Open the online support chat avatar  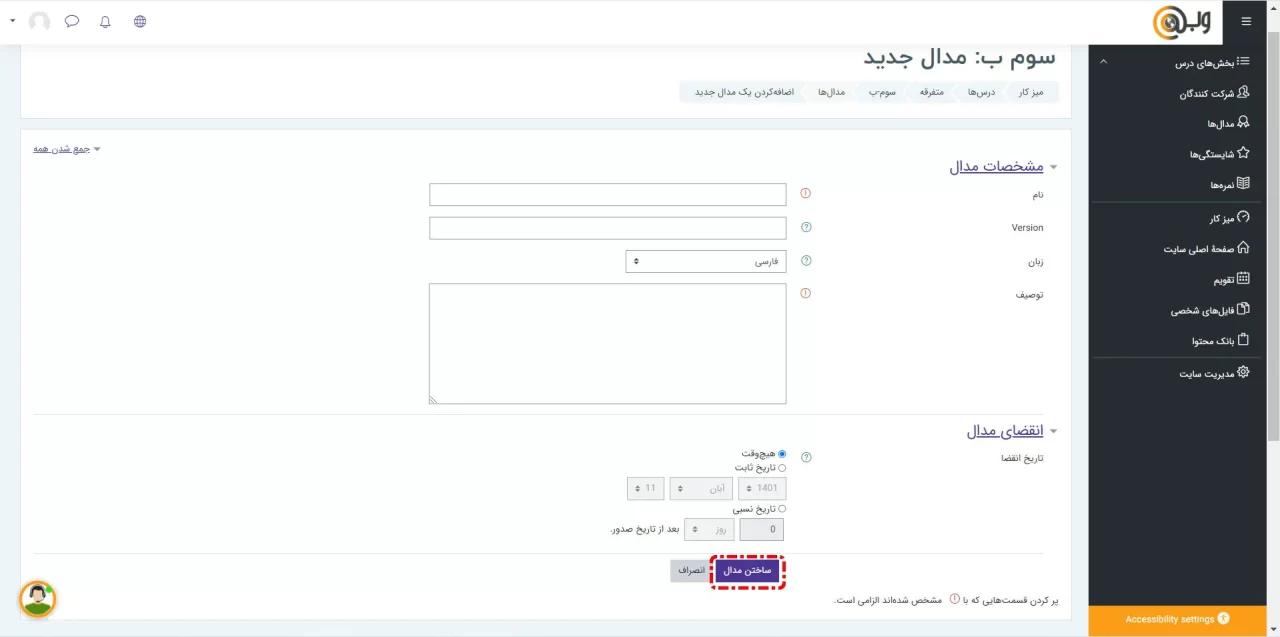(38, 599)
